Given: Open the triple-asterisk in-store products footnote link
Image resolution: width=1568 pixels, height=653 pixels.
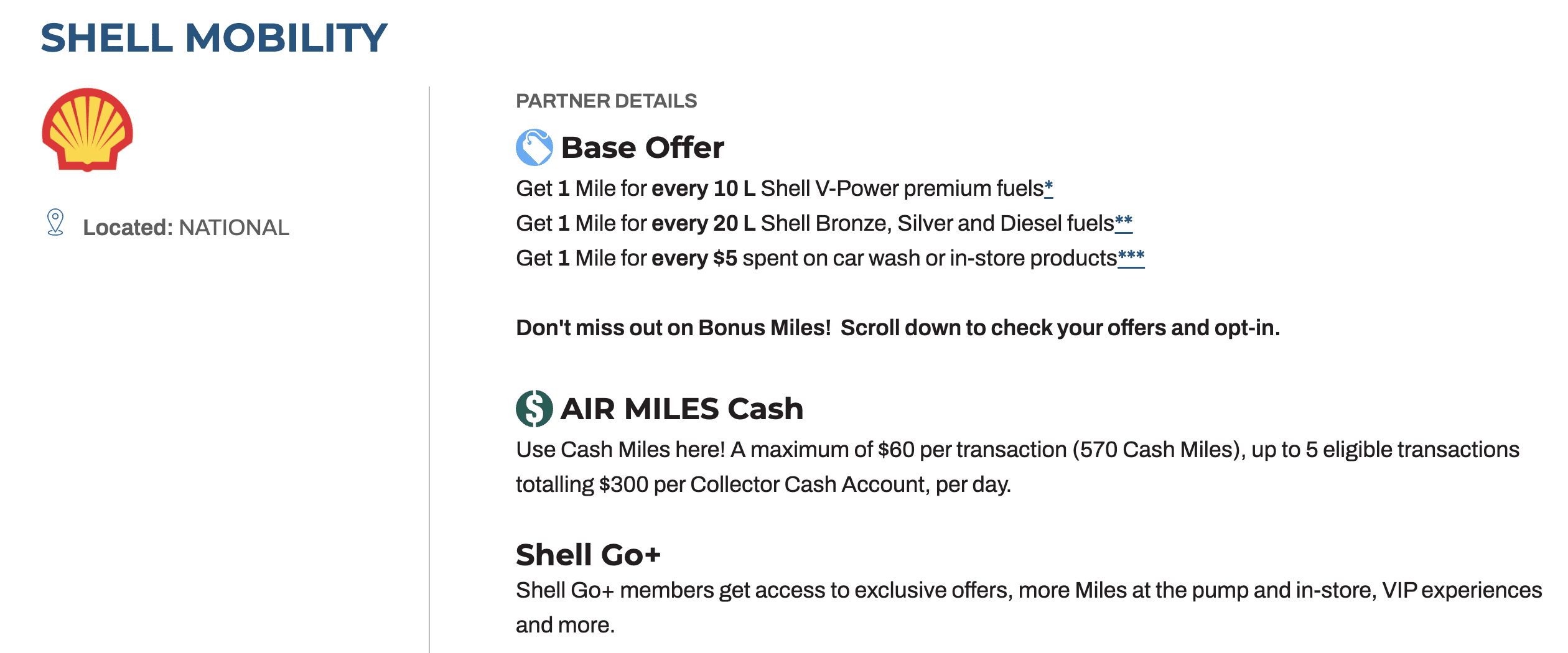Looking at the screenshot, I should click(1131, 257).
